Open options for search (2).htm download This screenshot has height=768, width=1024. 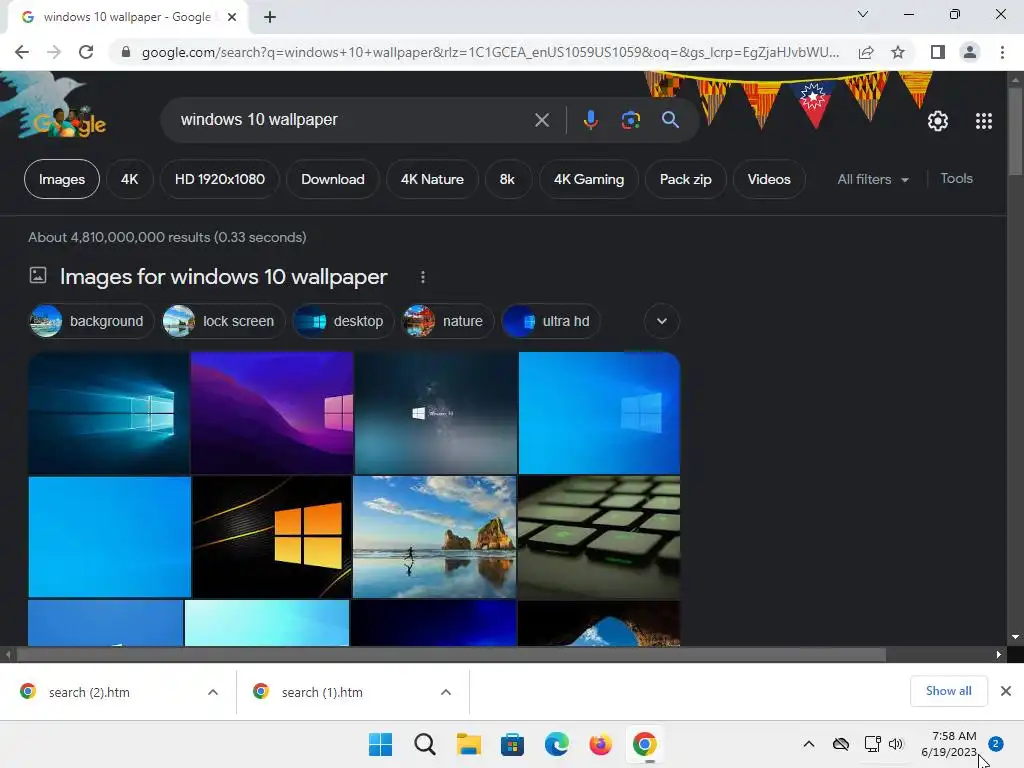[x=213, y=692]
